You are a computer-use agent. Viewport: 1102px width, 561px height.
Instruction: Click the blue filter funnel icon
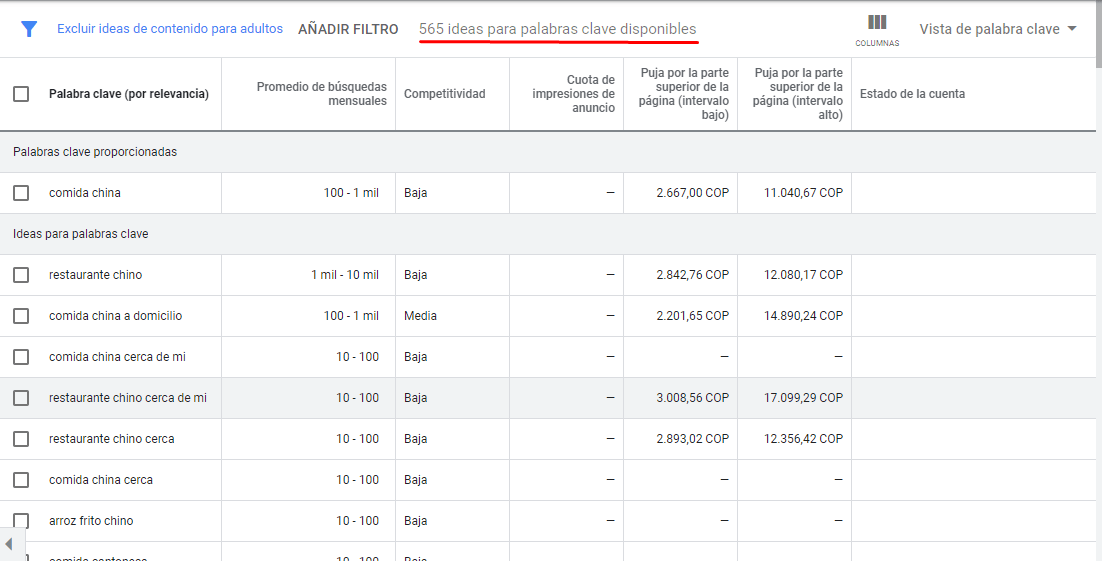(x=29, y=29)
